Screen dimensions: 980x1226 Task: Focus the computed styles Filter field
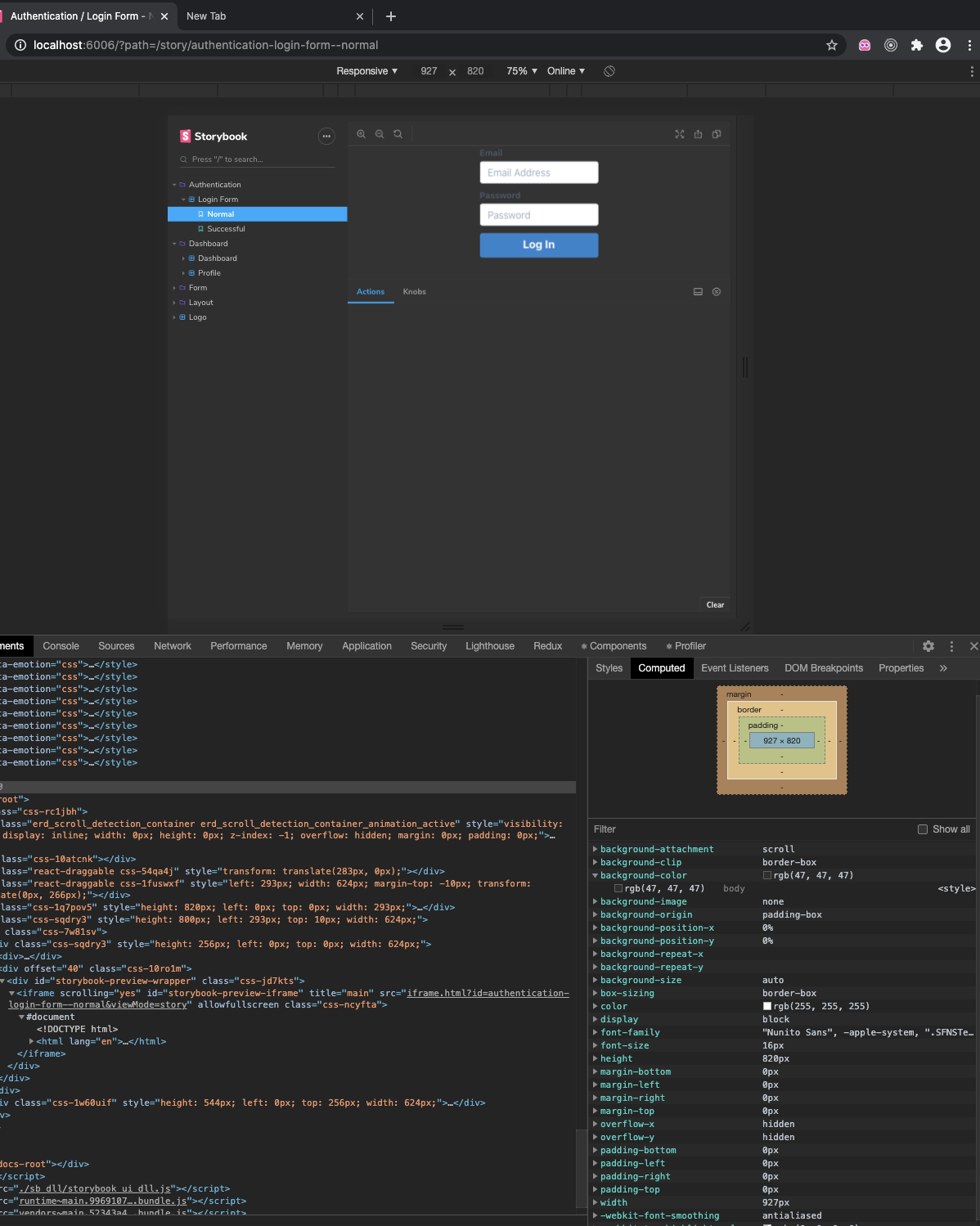coord(748,829)
